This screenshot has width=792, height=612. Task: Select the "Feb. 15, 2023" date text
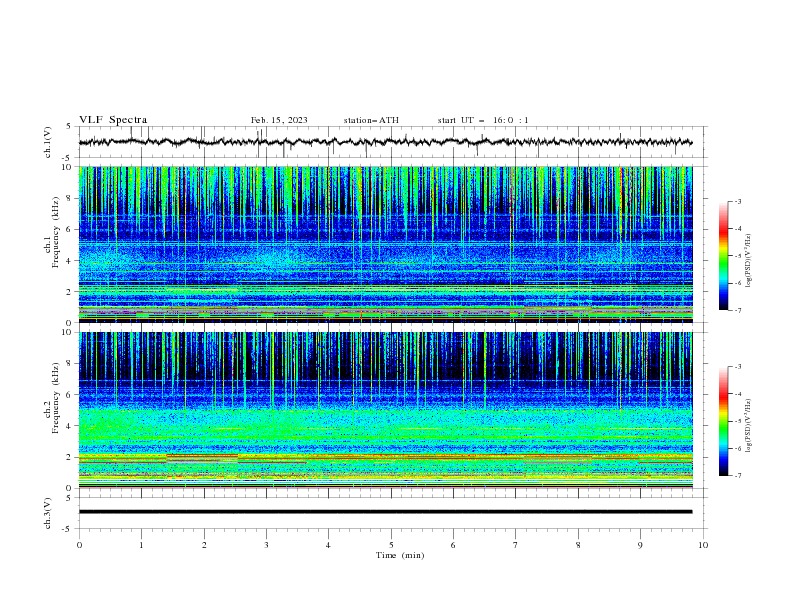[279, 120]
